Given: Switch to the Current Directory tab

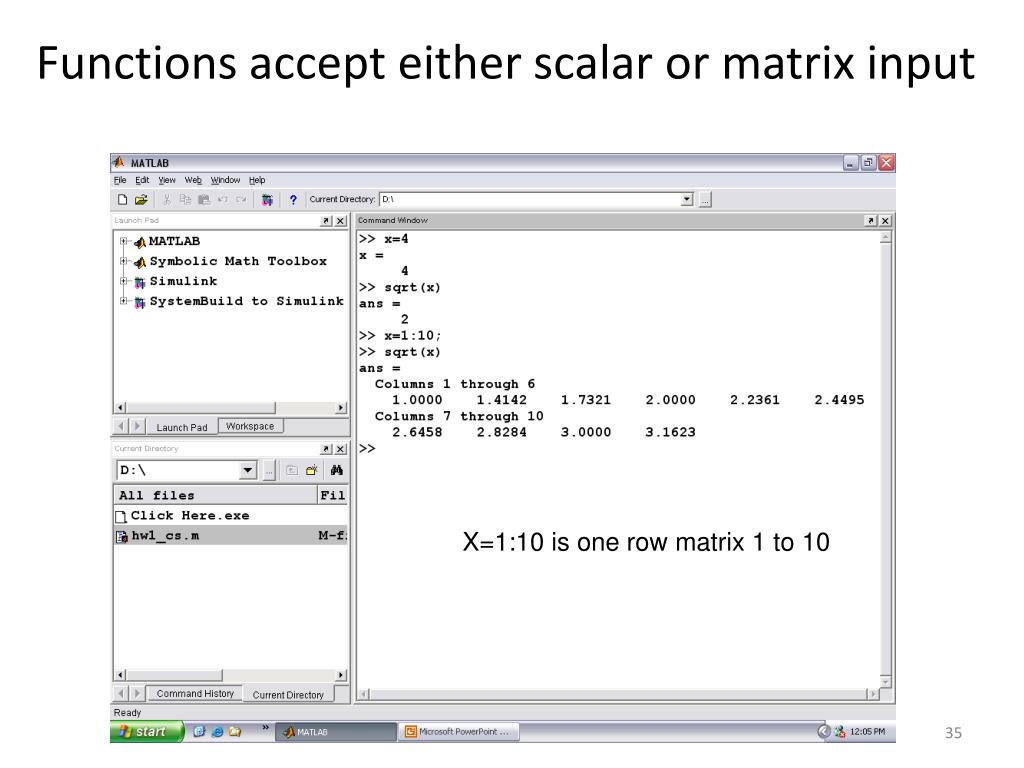Looking at the screenshot, I should [288, 695].
